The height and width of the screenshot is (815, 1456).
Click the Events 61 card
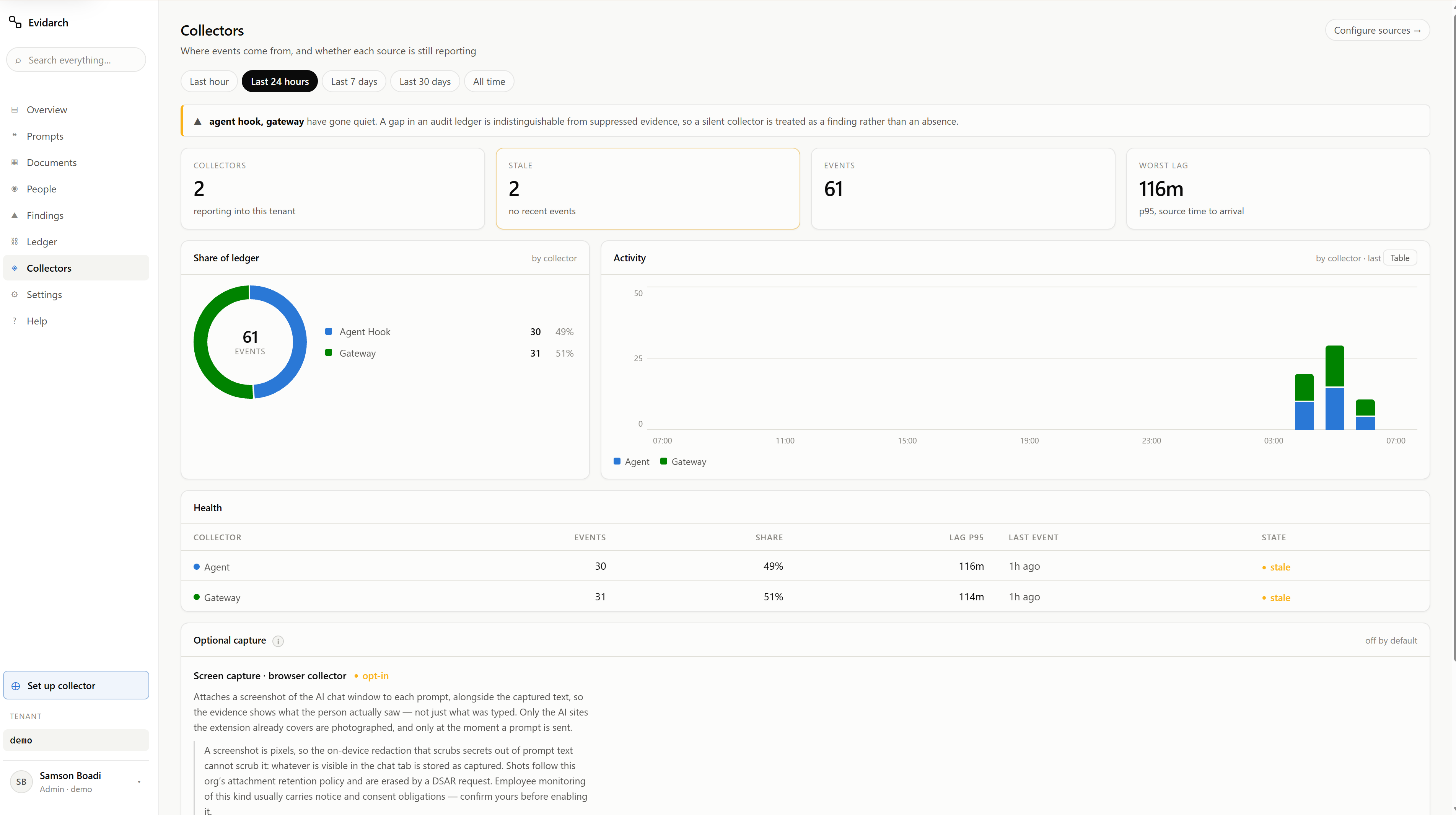[x=963, y=189]
